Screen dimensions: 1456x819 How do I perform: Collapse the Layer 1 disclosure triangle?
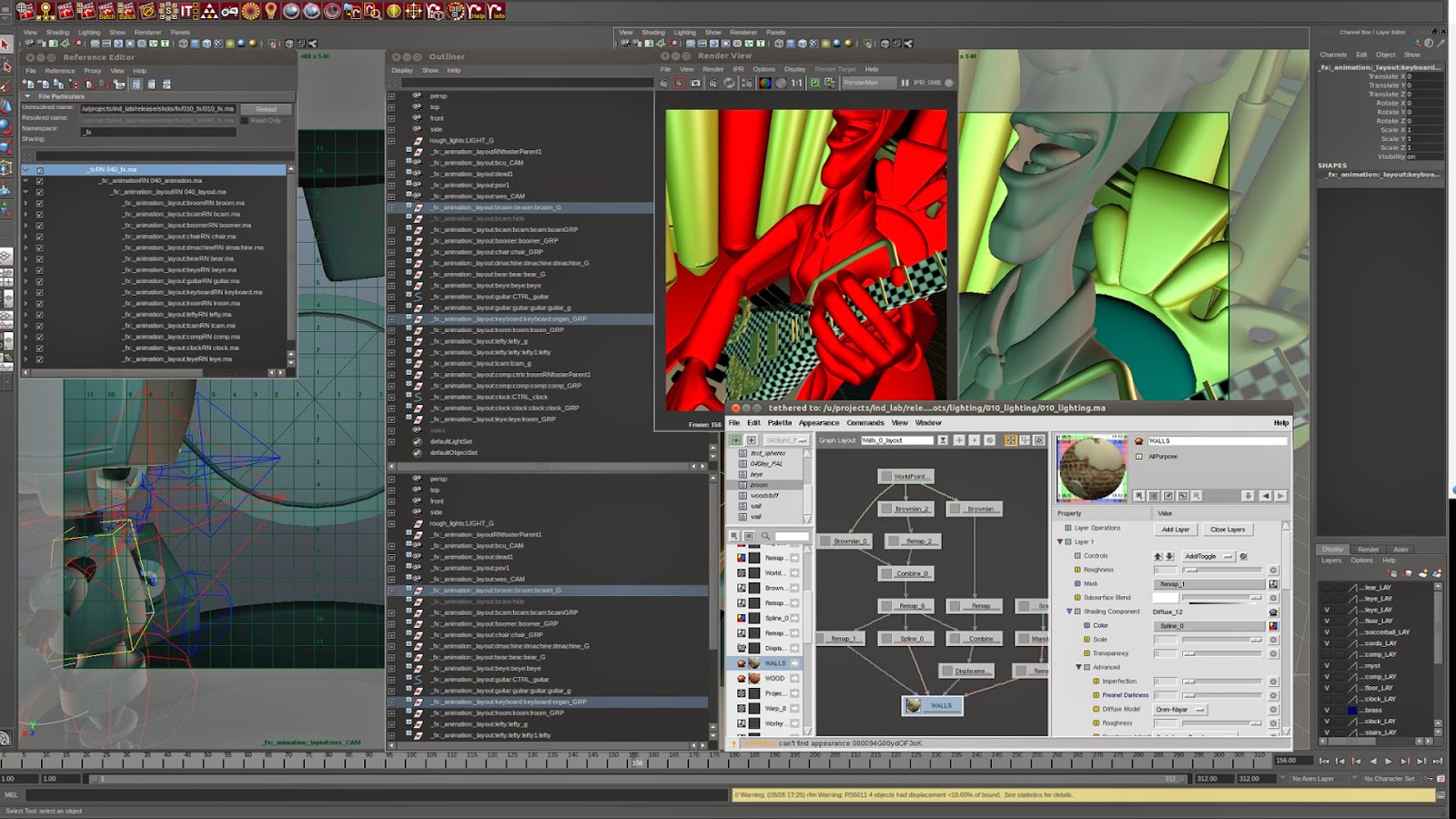(x=1060, y=541)
